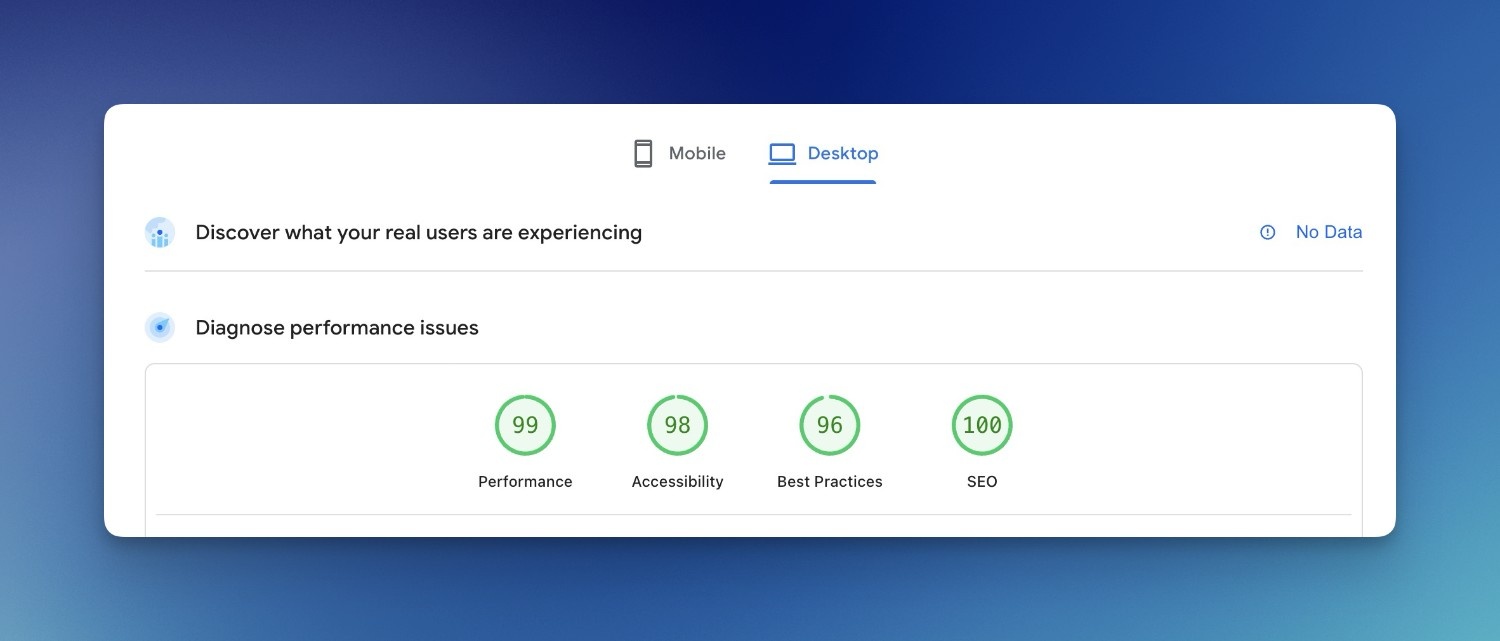Click the Accessibility score gauge showing 98

pos(677,424)
